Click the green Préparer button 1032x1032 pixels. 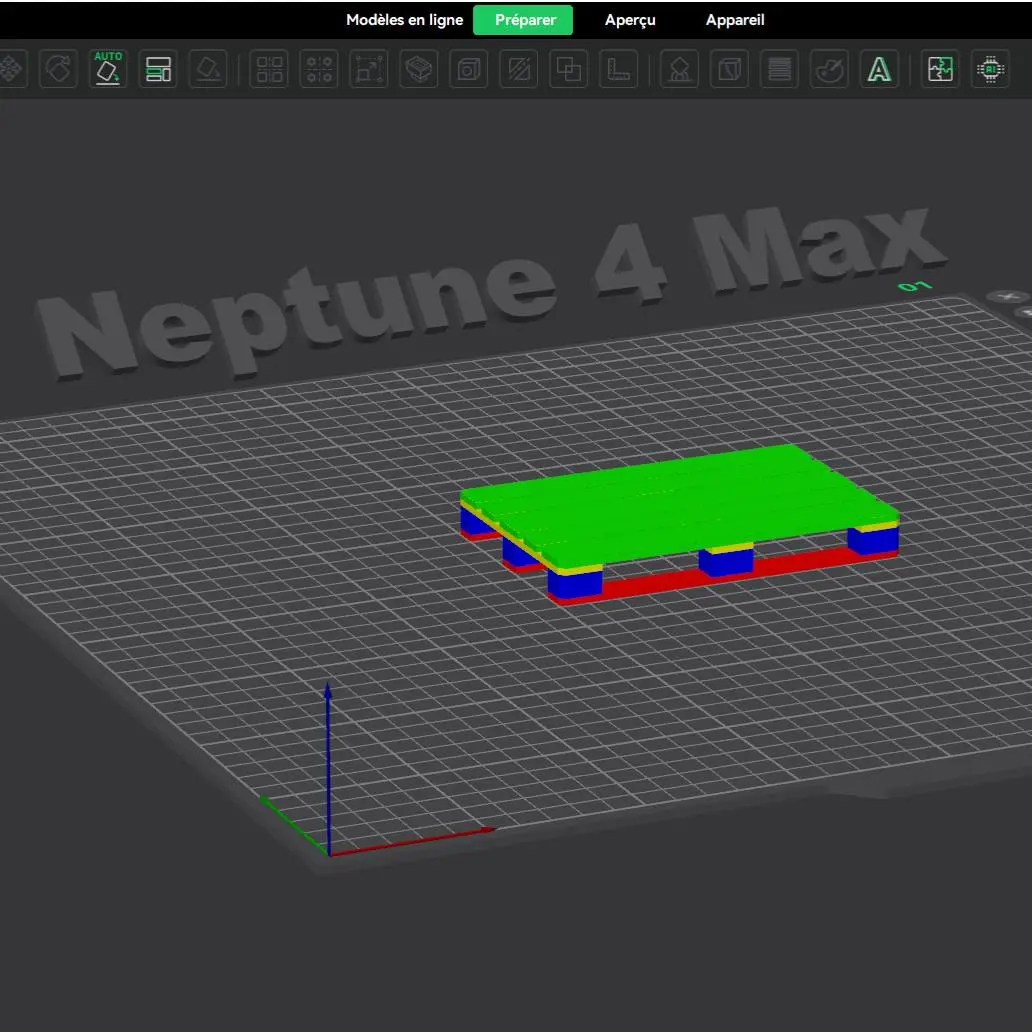point(523,20)
